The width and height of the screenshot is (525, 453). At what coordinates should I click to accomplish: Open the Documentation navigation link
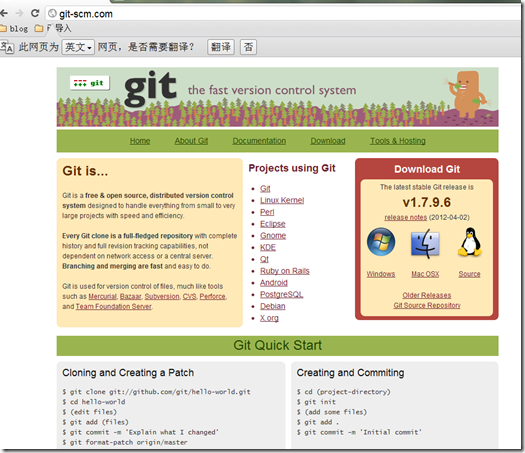click(x=259, y=141)
